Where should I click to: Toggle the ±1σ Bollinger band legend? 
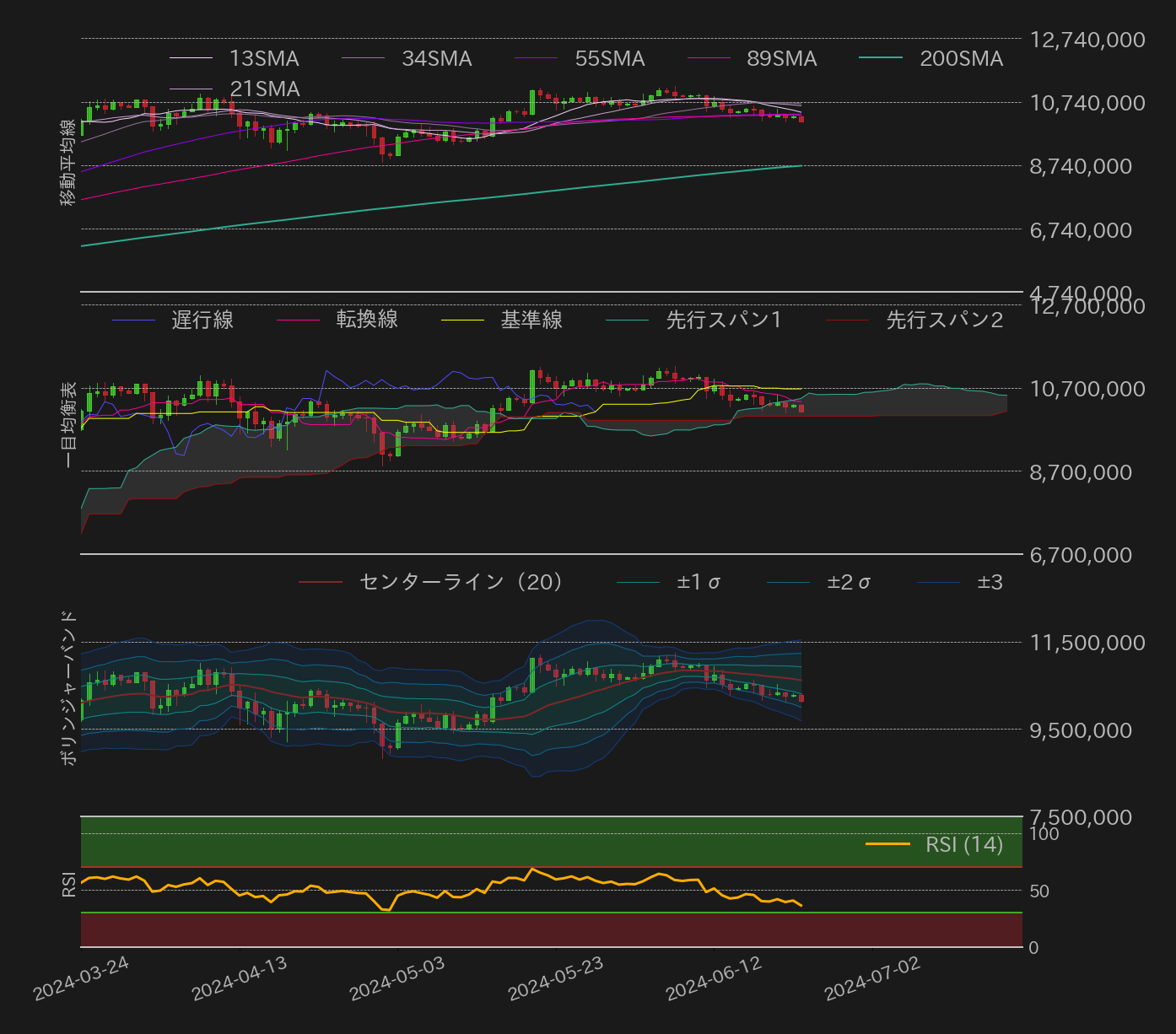pyautogui.click(x=669, y=582)
